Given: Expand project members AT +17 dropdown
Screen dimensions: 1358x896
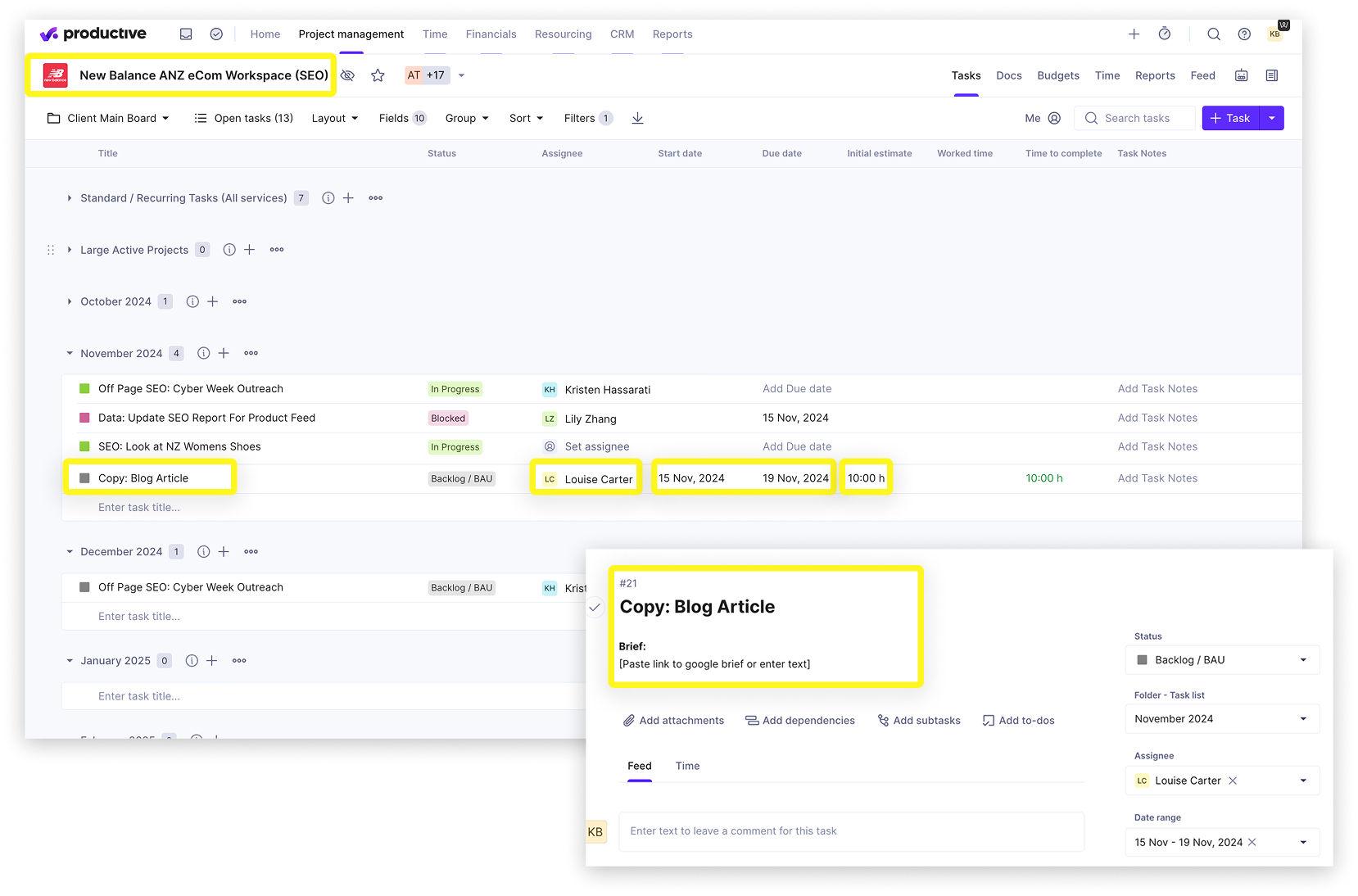Looking at the screenshot, I should [461, 75].
